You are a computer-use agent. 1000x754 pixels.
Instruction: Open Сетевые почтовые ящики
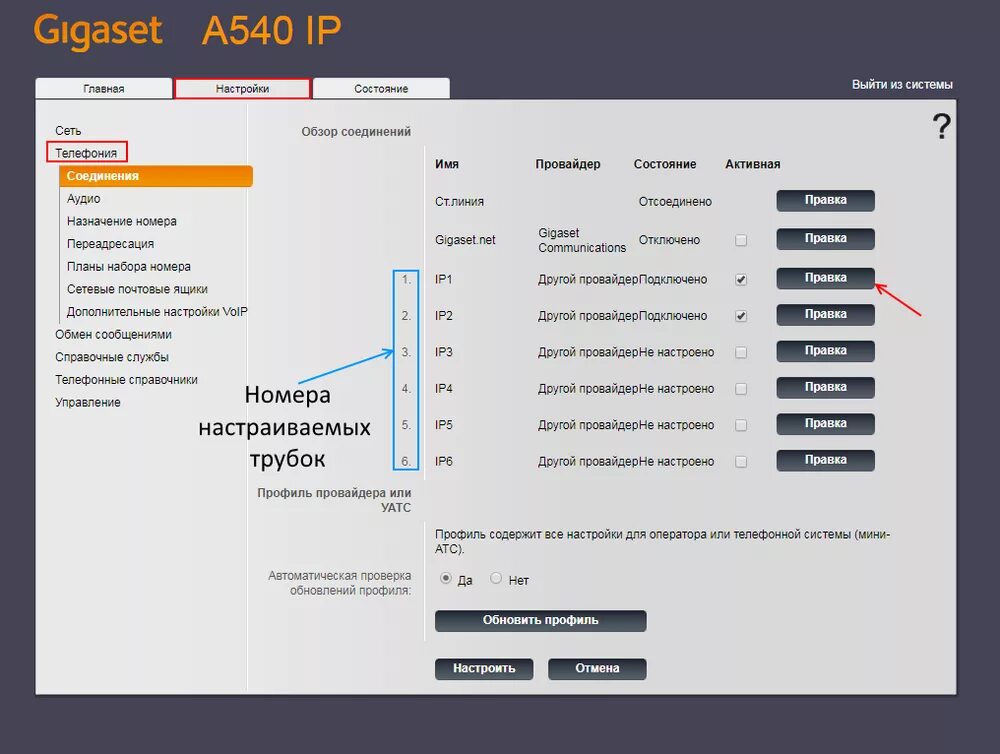click(x=137, y=289)
